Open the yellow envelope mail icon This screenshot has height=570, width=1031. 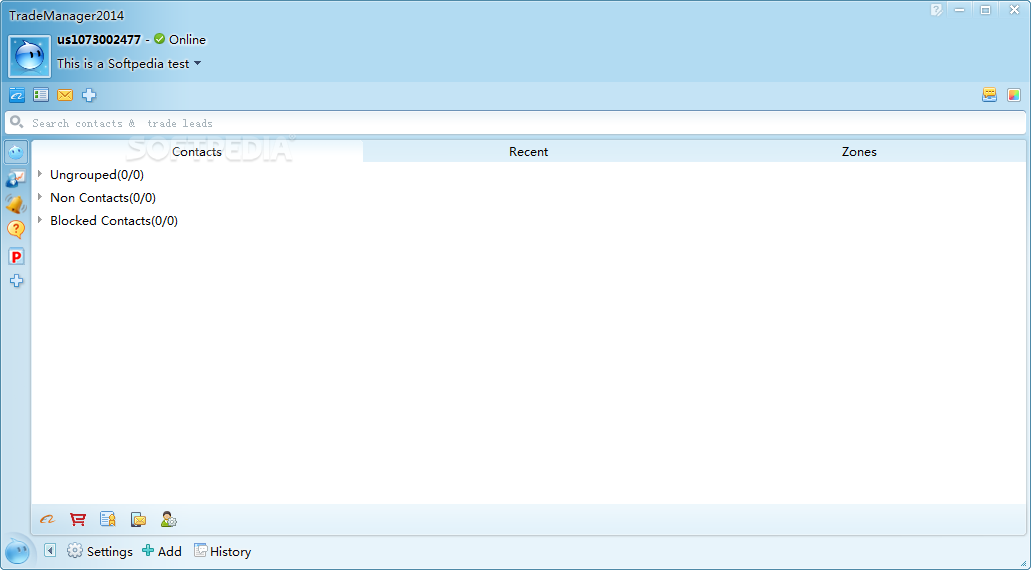pos(65,95)
